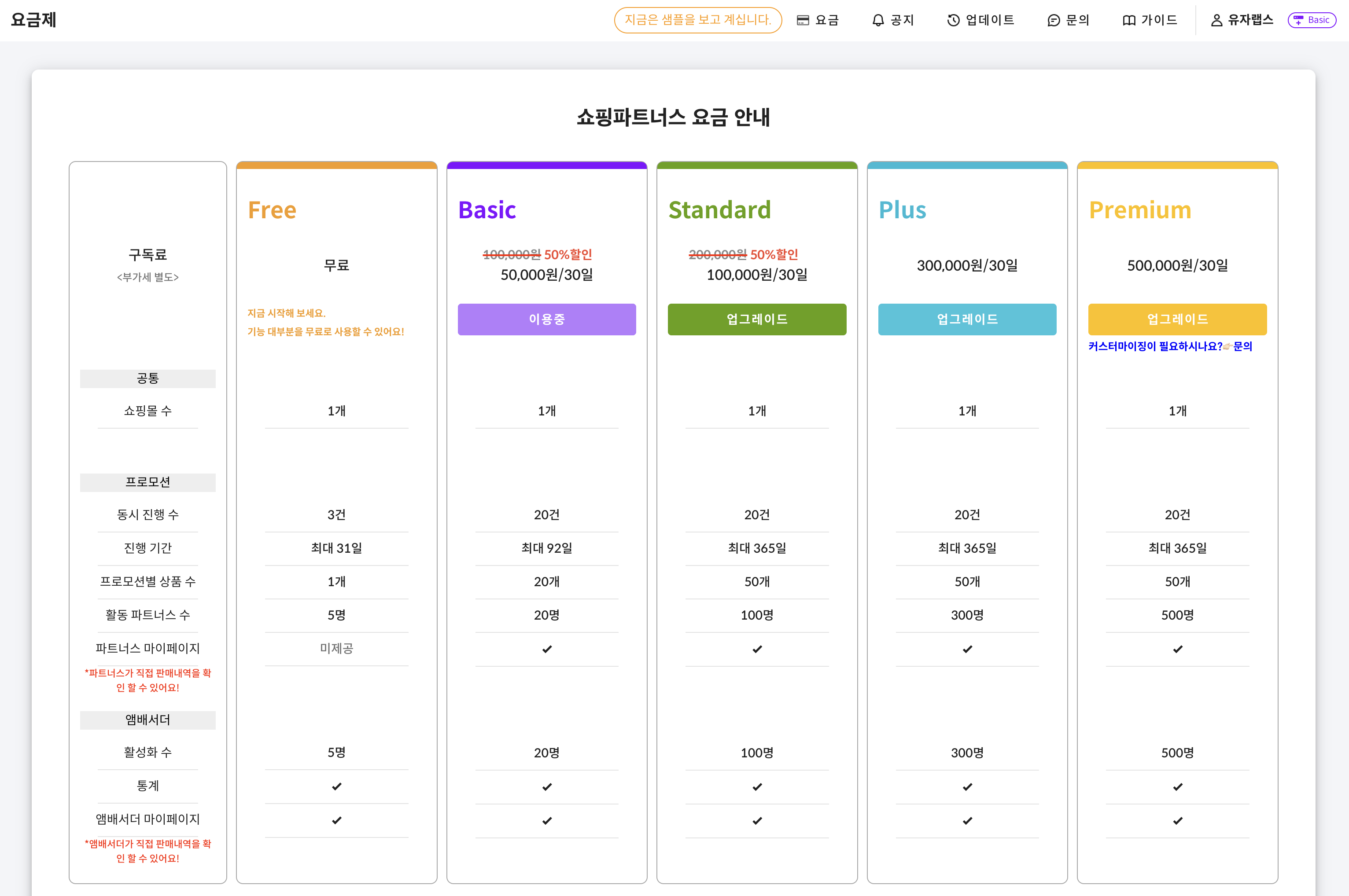Viewport: 1349px width, 896px height.
Task: Click the bell icon next to 공지
Action: [x=878, y=19]
